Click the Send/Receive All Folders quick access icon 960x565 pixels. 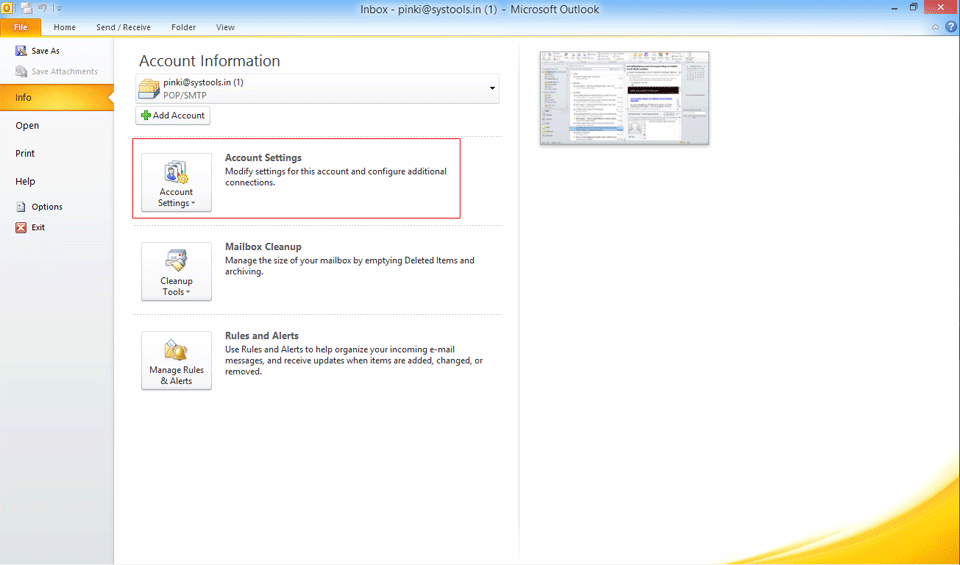[x=26, y=8]
